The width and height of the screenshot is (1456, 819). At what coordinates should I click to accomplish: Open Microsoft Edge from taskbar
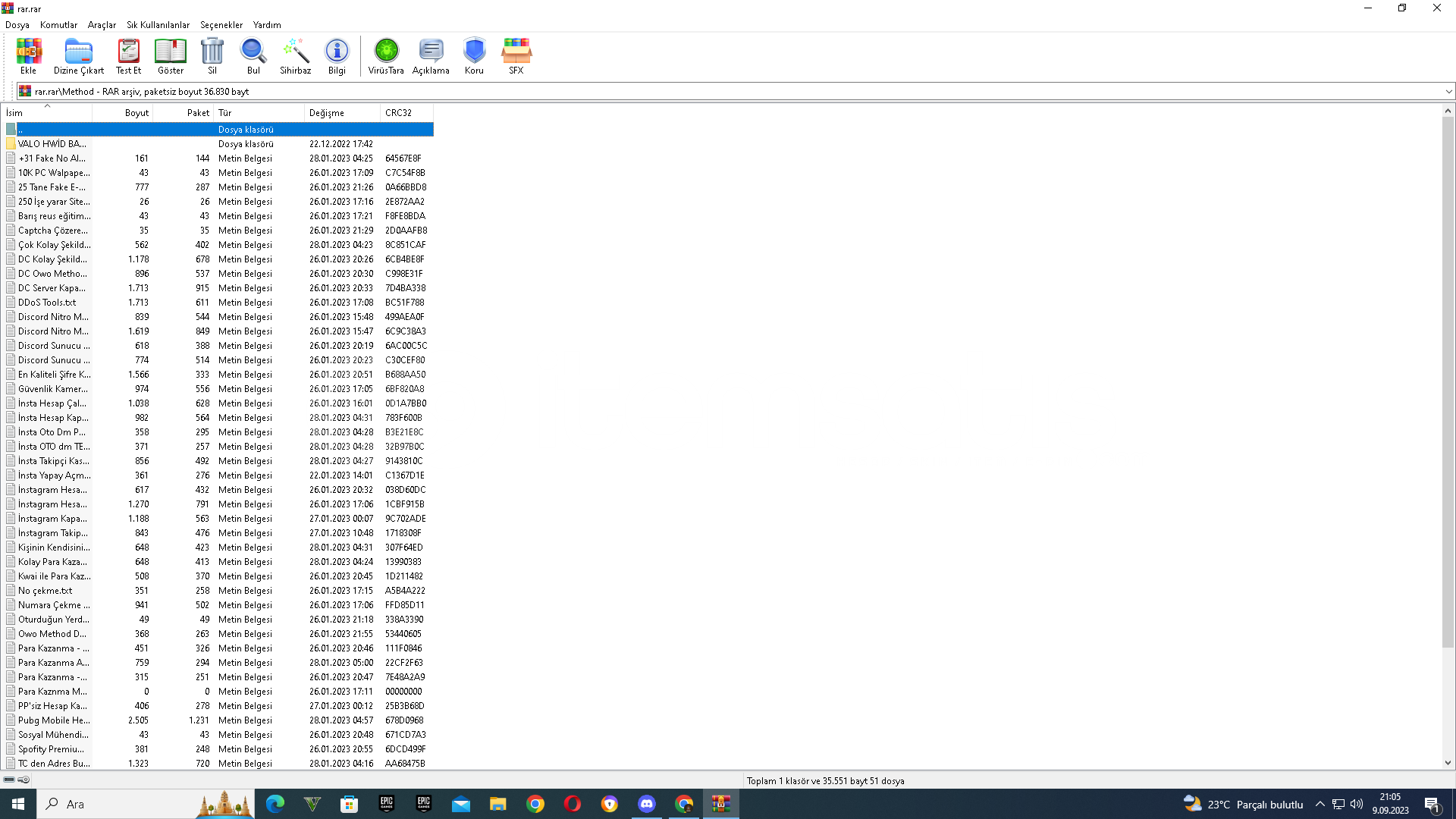(275, 804)
